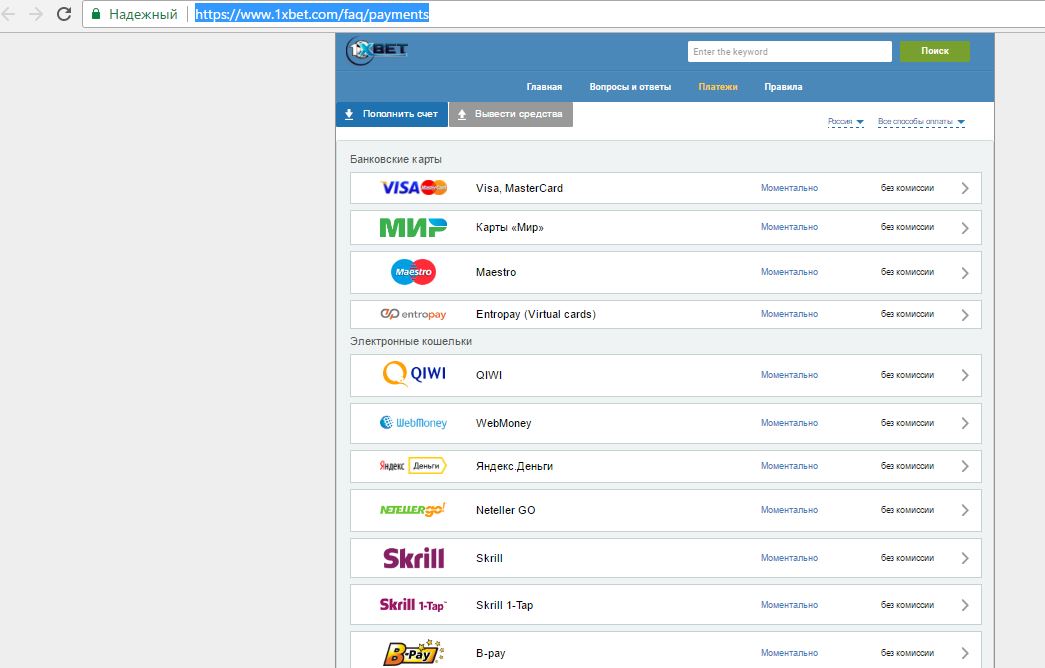The width and height of the screenshot is (1045, 668).
Task: Focus the Enter the keyword search field
Action: click(790, 51)
